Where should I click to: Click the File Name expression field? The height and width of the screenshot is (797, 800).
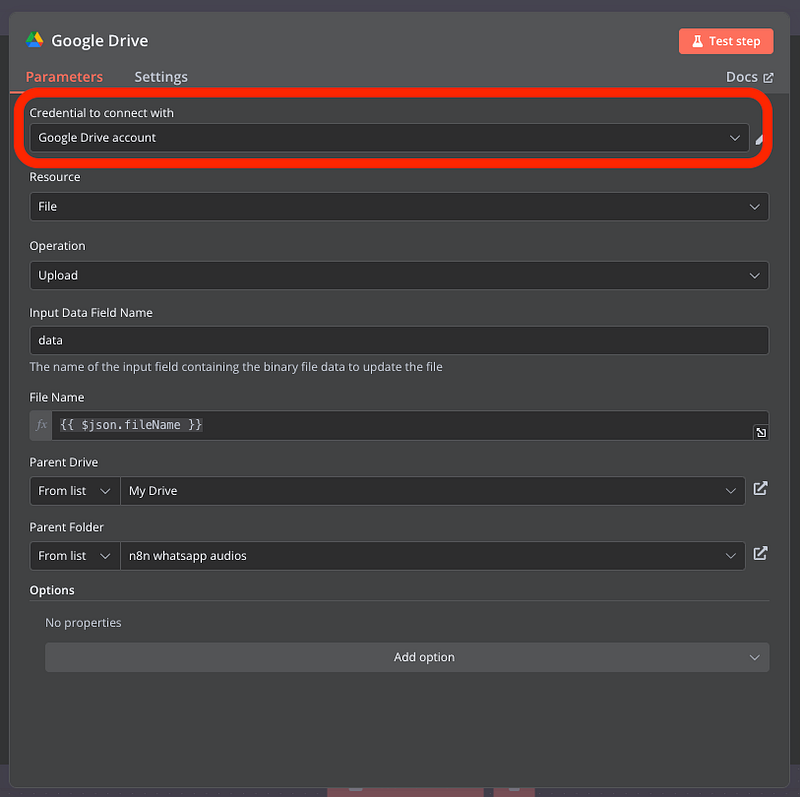(400, 425)
